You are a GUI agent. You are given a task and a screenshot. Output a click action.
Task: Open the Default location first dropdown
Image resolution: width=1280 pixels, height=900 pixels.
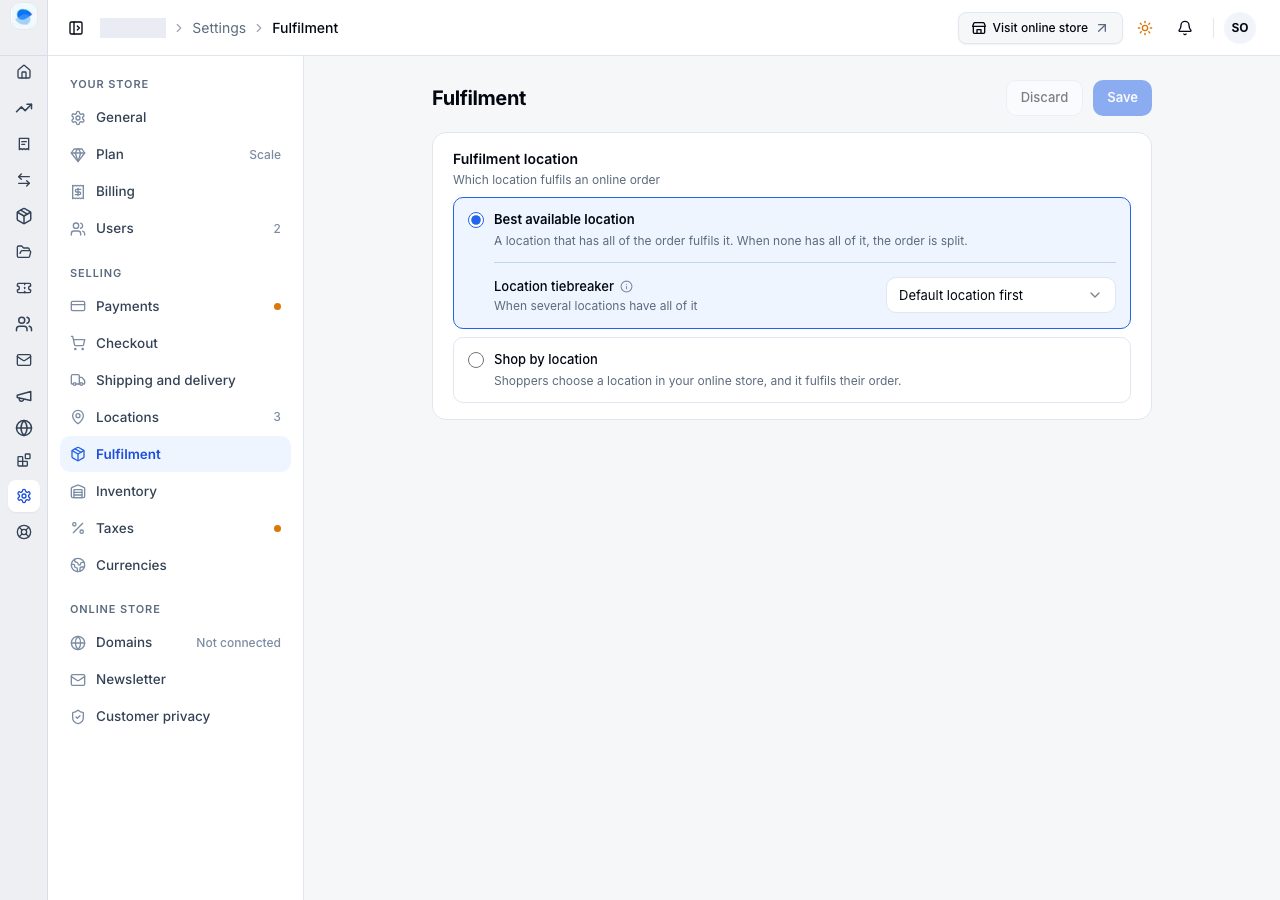coord(1000,295)
